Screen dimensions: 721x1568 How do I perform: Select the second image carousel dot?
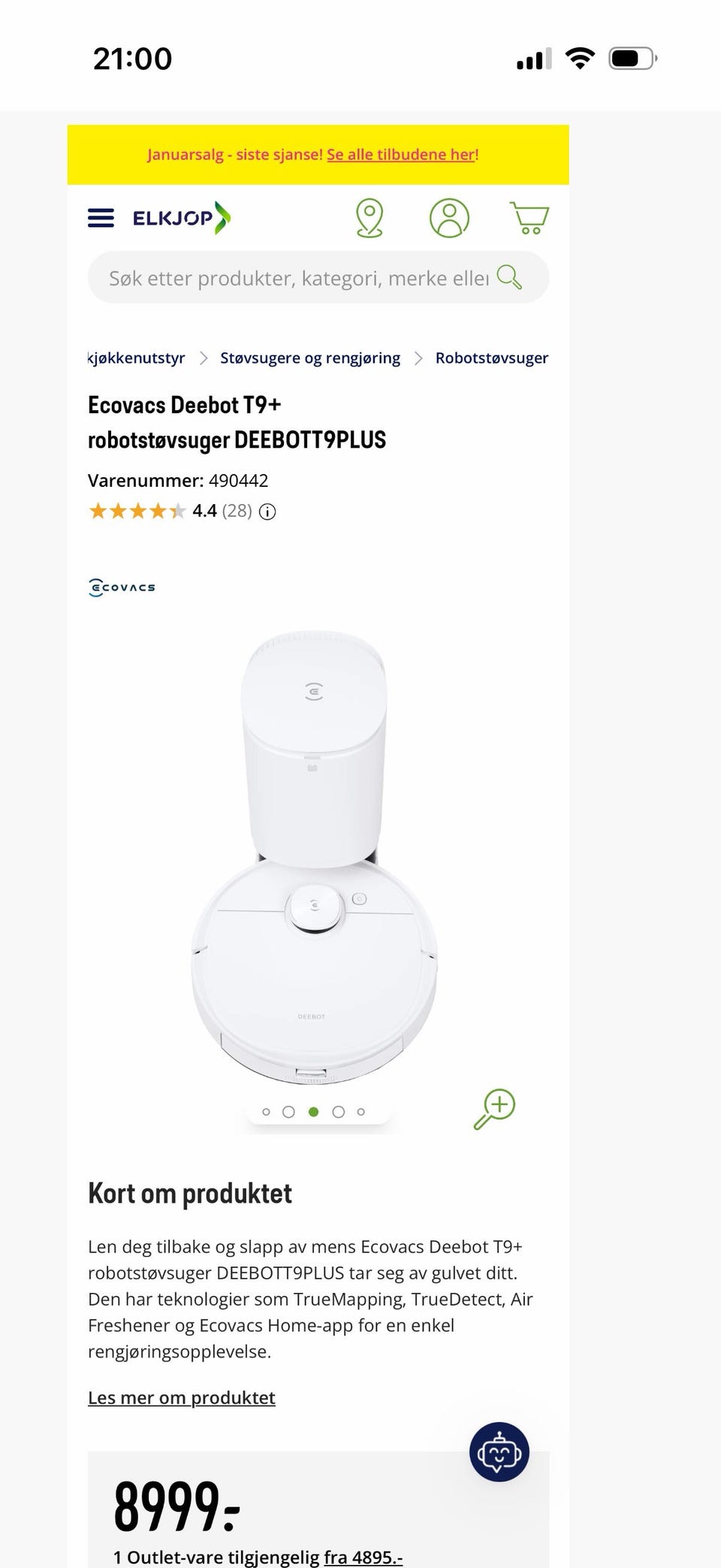click(x=288, y=1112)
